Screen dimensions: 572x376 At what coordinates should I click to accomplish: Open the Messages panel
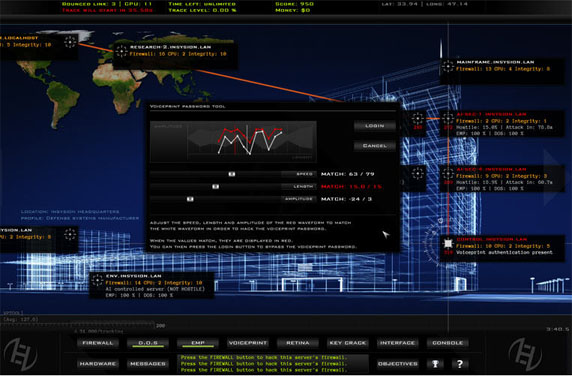(148, 364)
